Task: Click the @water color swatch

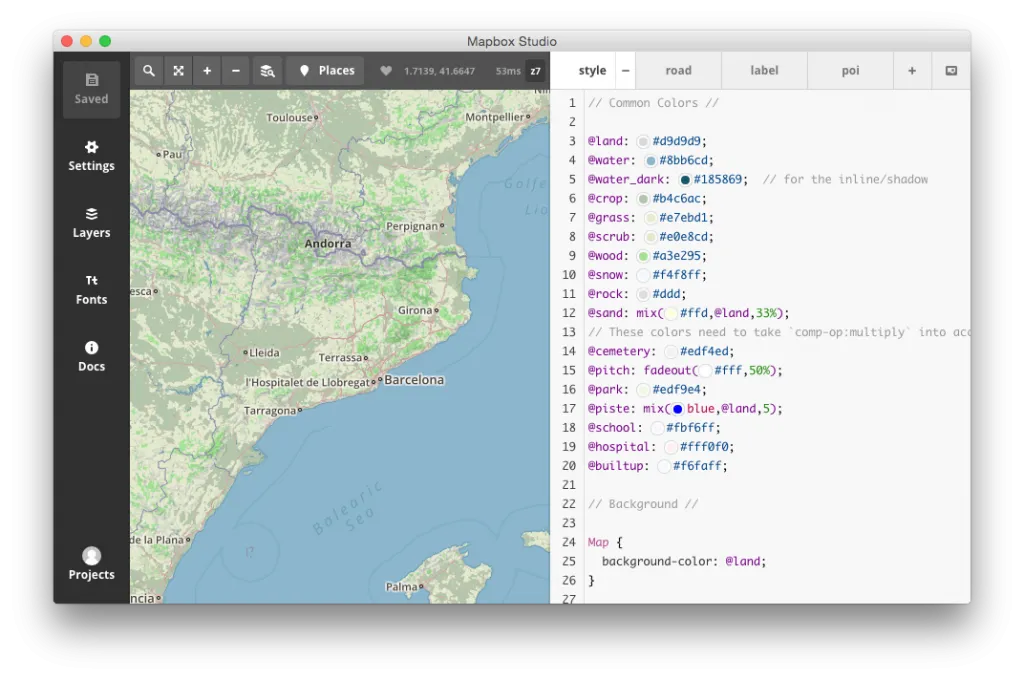Action: click(x=650, y=161)
